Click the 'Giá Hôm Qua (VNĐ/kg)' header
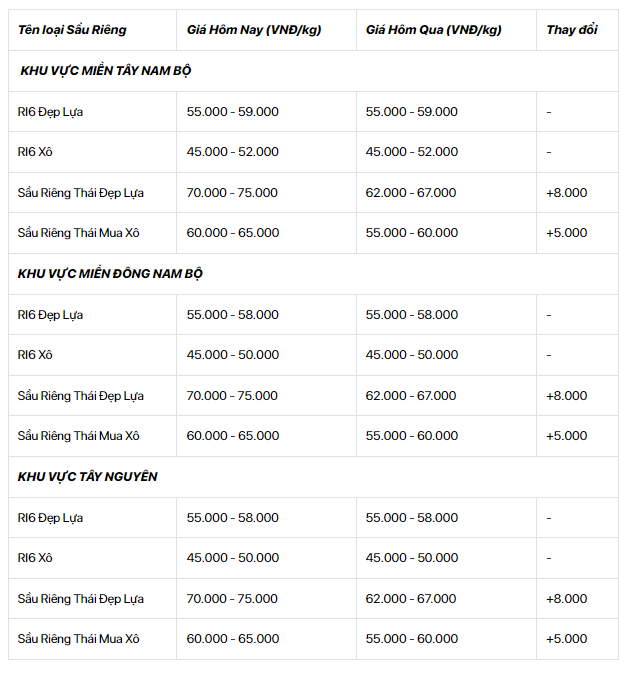Screen dimensions: 631x673 point(434,30)
